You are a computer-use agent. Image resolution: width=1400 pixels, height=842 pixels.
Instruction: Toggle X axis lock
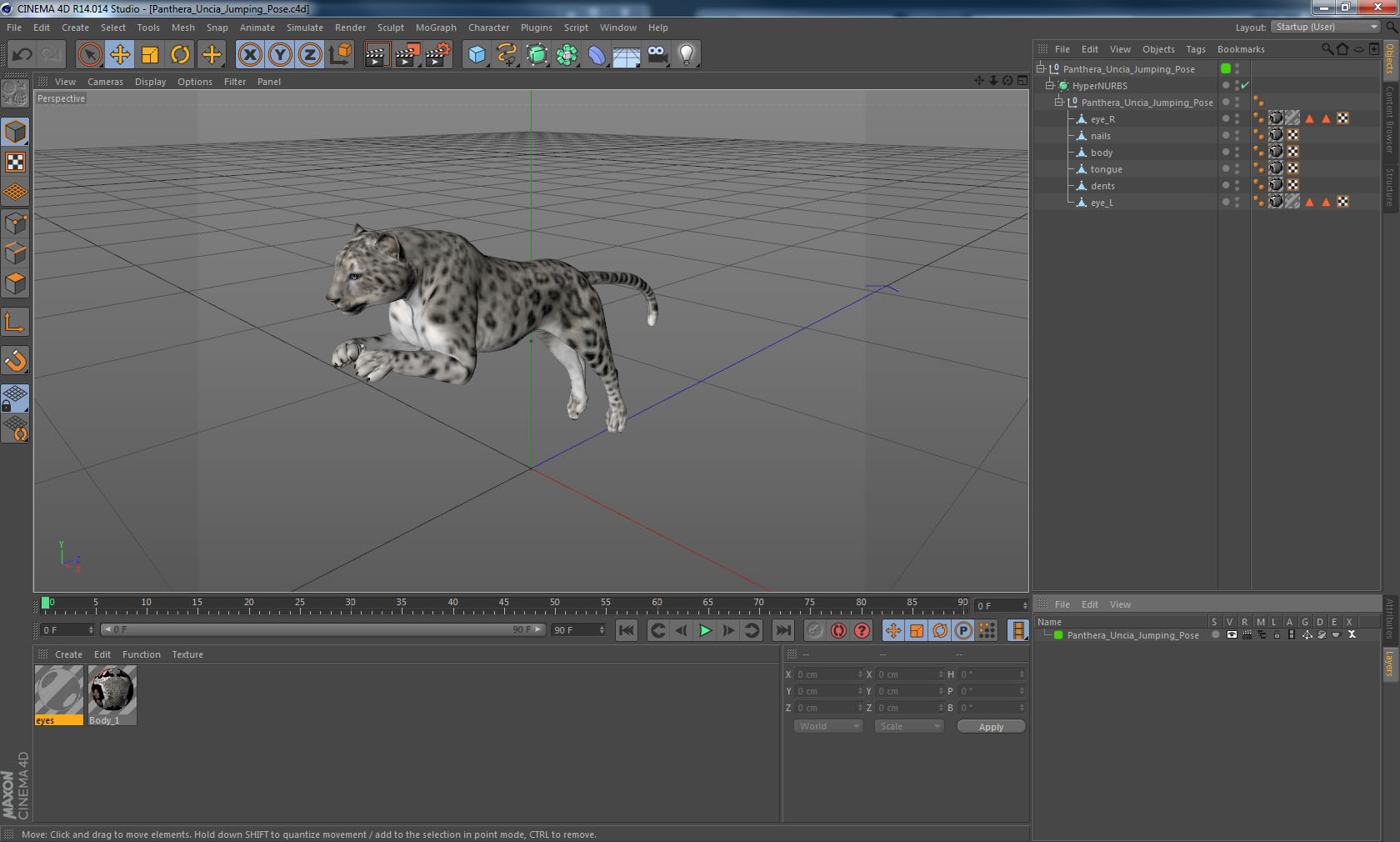(x=250, y=55)
